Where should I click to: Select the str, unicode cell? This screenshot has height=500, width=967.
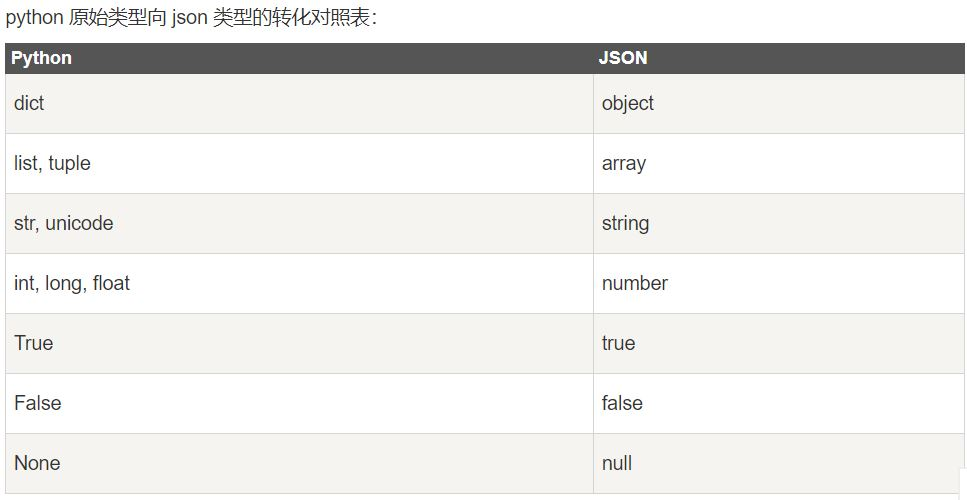(299, 223)
